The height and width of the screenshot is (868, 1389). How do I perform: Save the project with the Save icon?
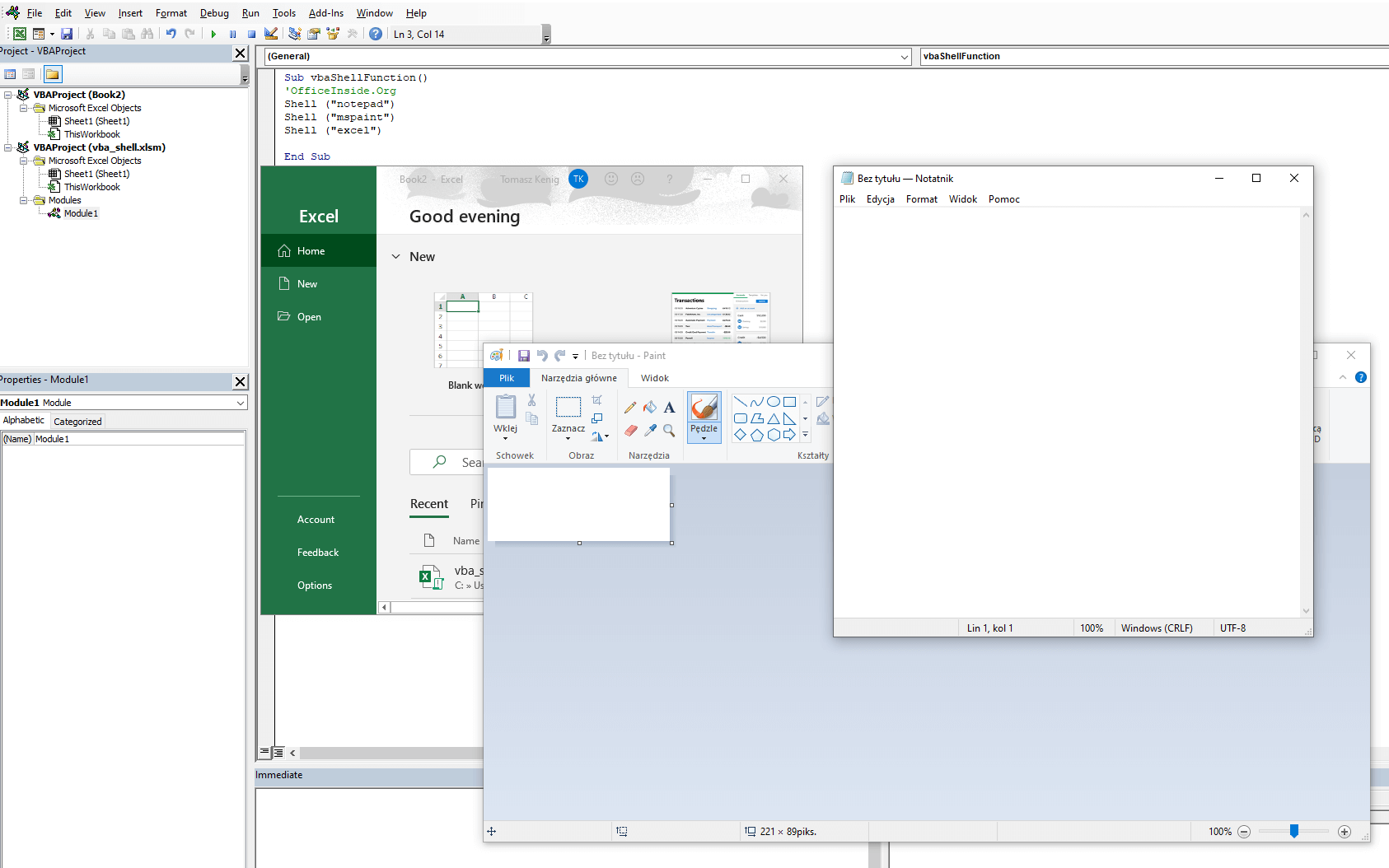coord(67,34)
